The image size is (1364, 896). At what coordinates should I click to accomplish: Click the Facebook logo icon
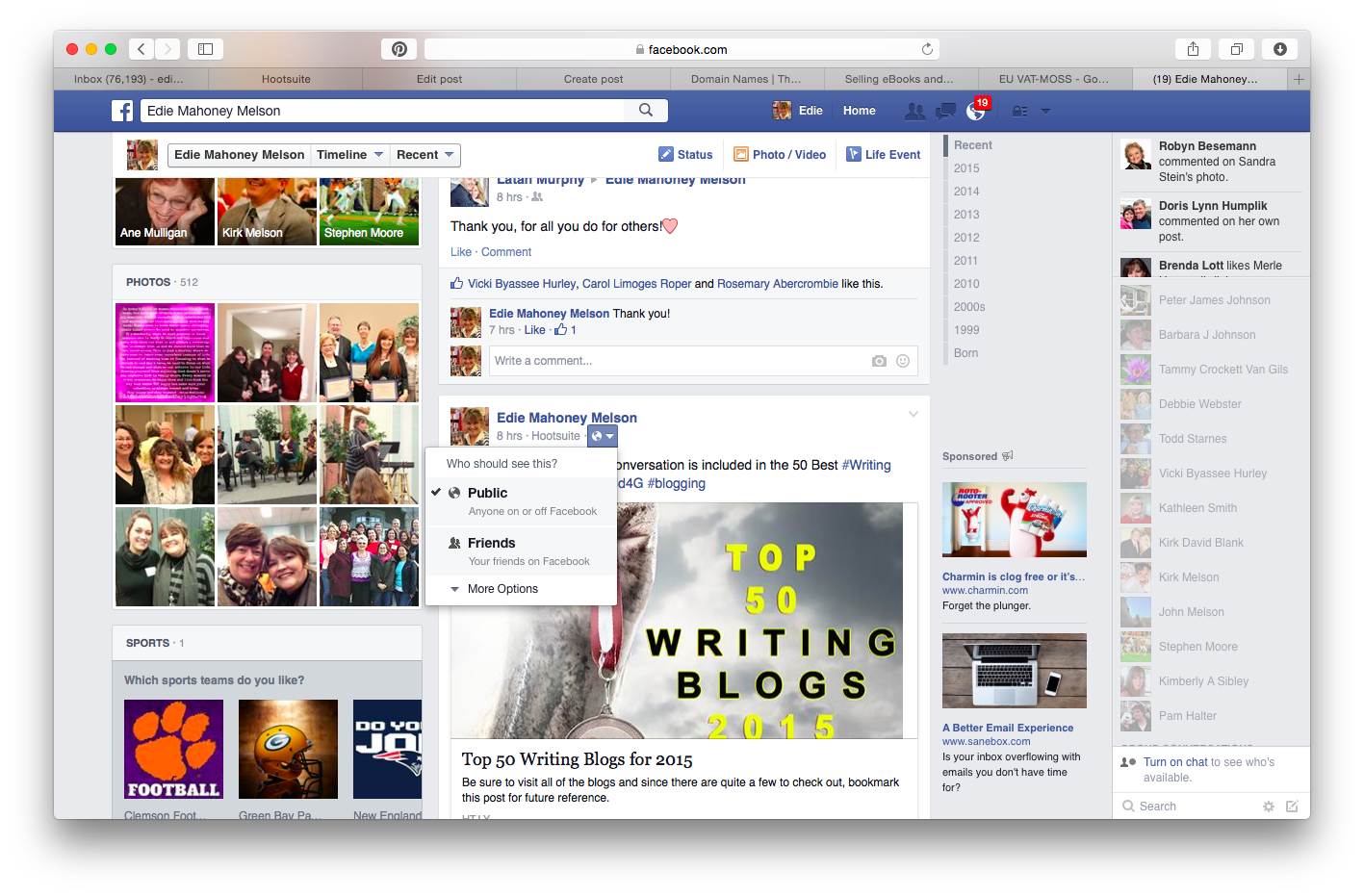click(x=122, y=111)
